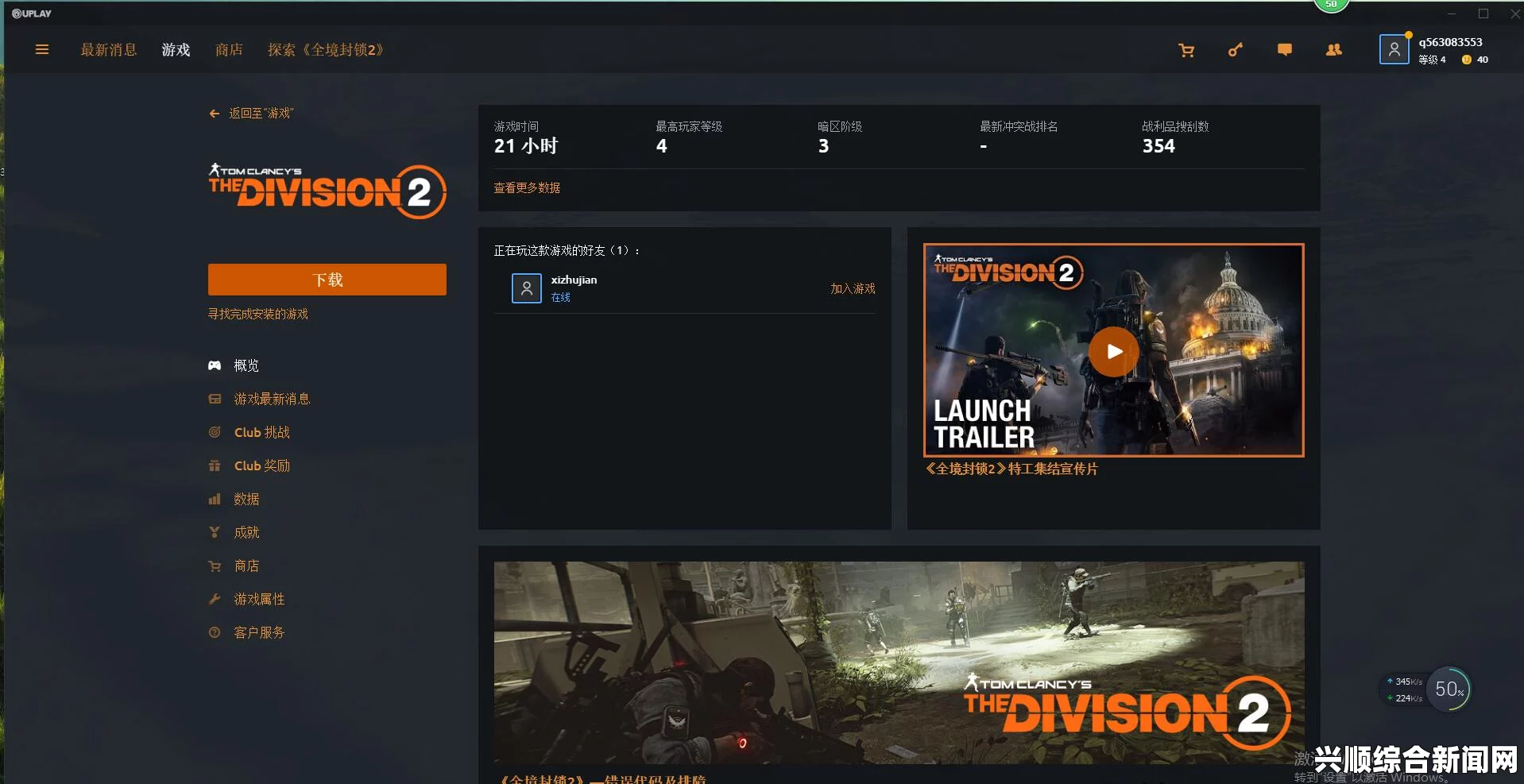1524x784 pixels.
Task: Click the user profile avatar
Action: pos(1394,49)
